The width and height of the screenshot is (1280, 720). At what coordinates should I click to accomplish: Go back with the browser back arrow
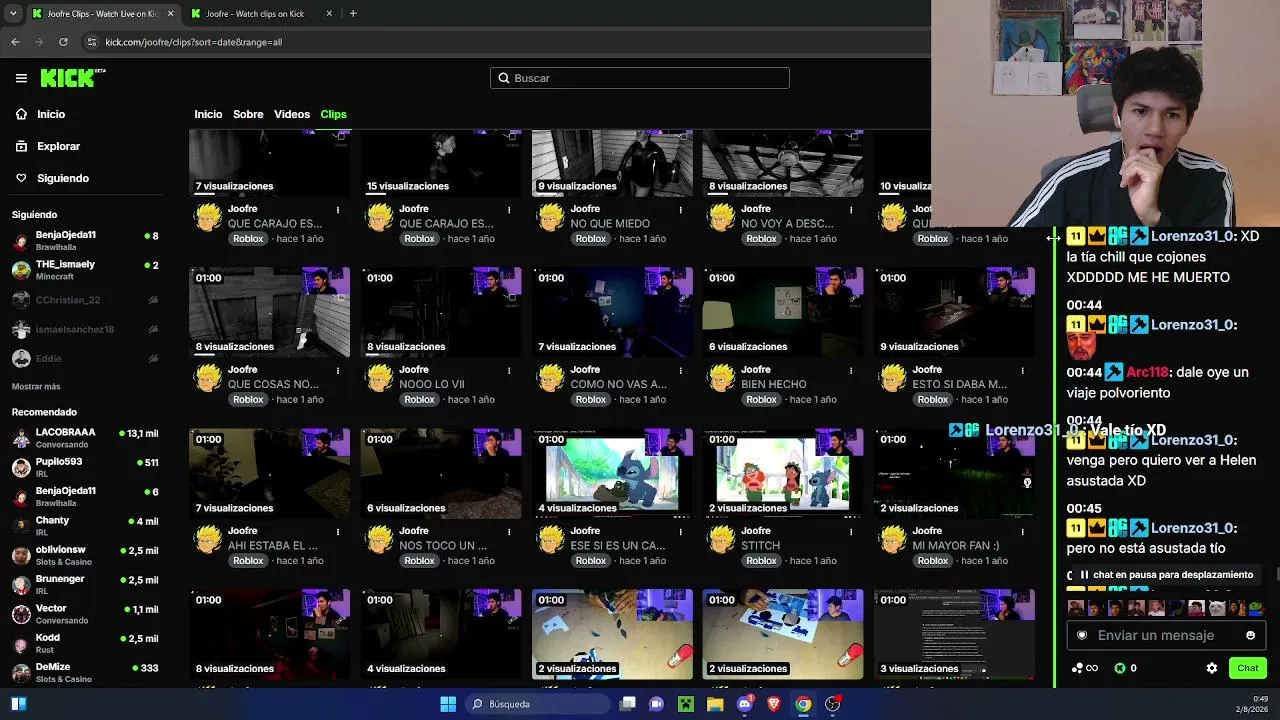(x=15, y=42)
